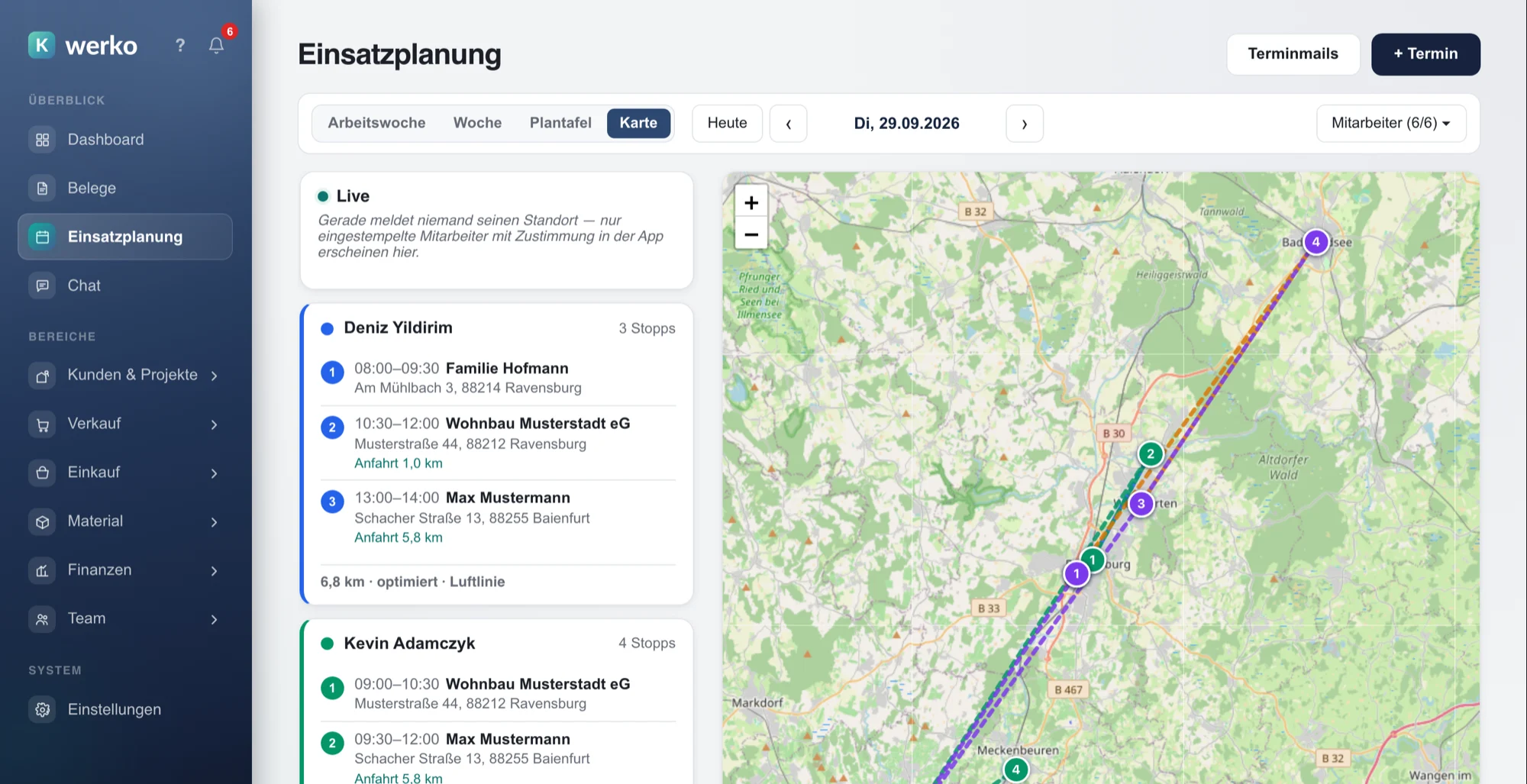Expand Verkauf section
This screenshot has width=1527, height=784.
point(125,424)
